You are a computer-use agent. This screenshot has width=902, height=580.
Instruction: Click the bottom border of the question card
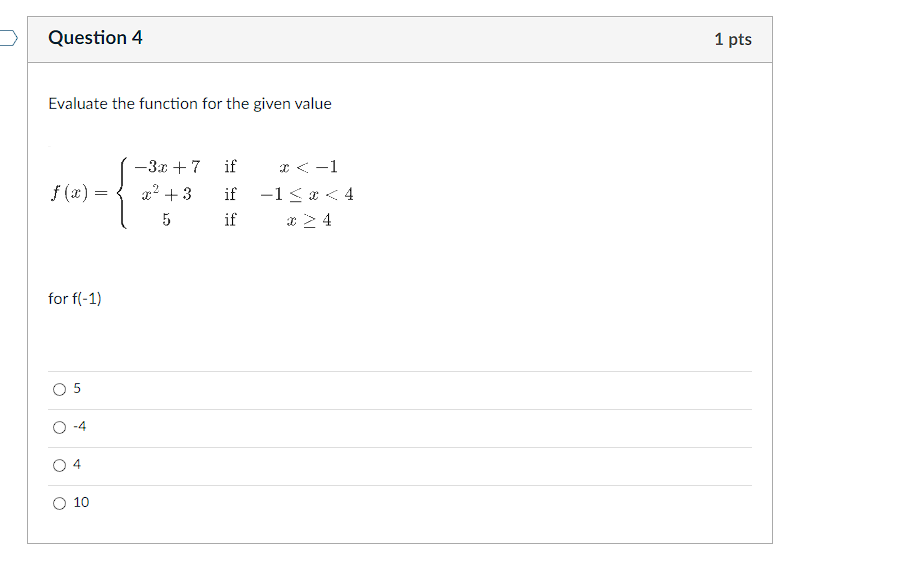[x=400, y=543]
